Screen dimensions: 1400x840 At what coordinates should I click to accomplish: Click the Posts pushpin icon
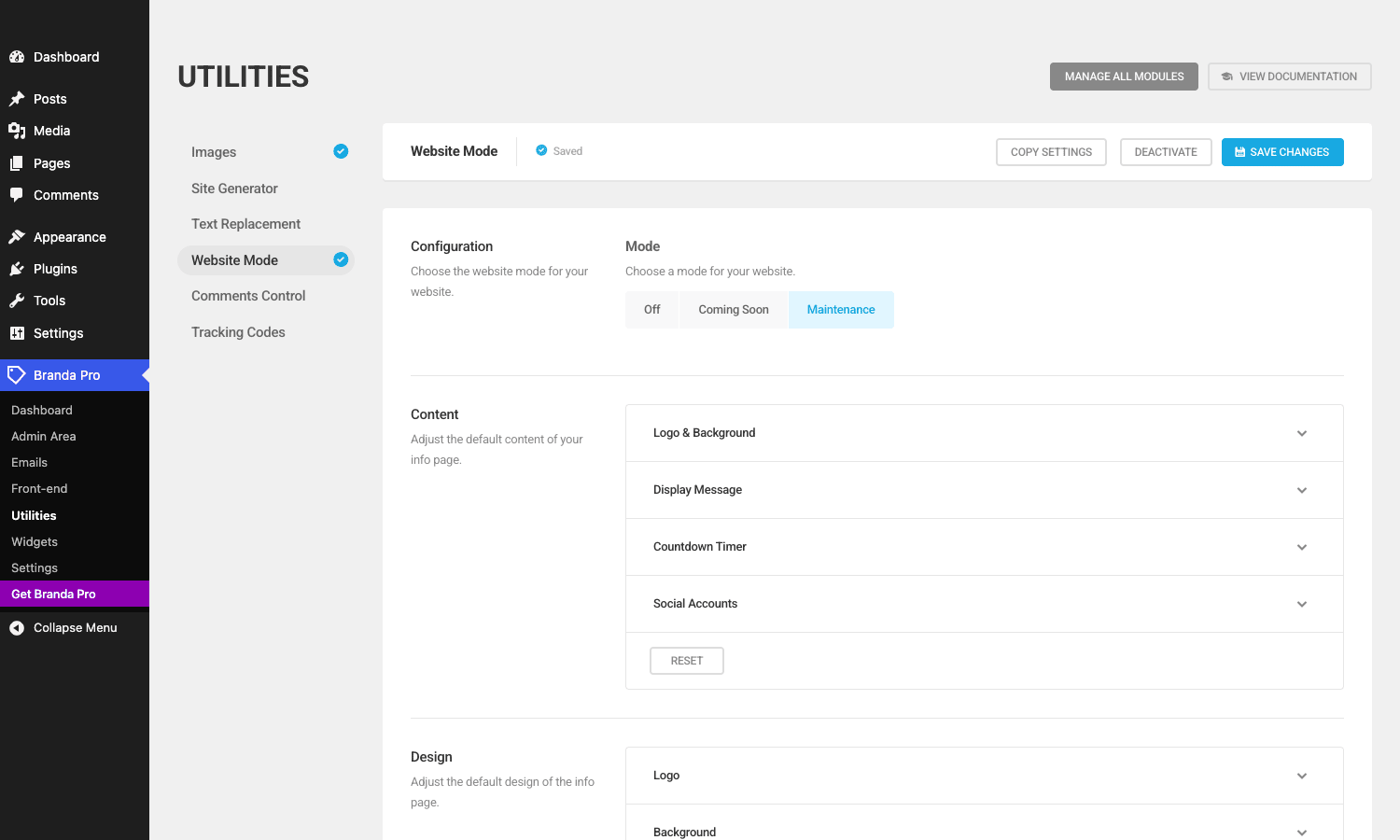tap(17, 99)
